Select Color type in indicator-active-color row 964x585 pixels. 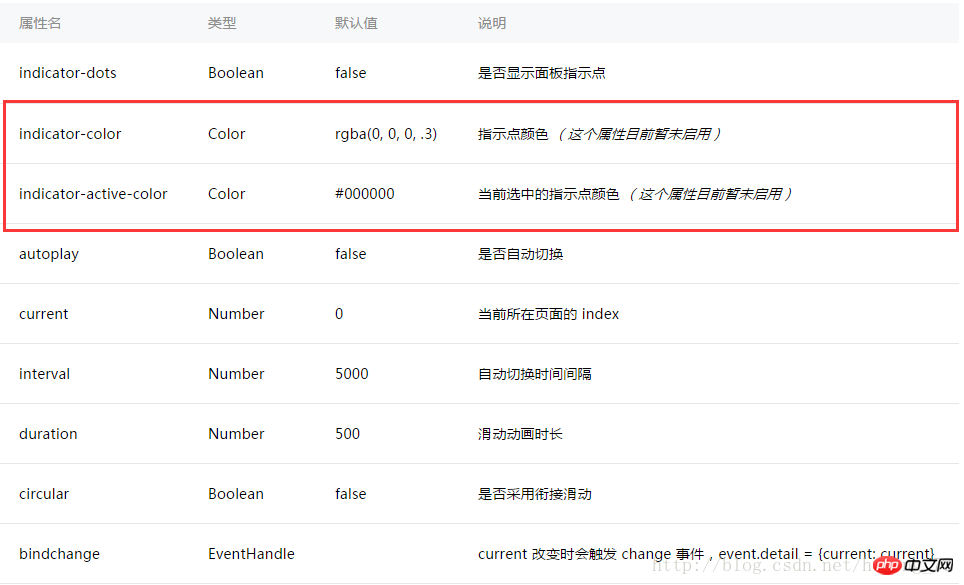[226, 194]
